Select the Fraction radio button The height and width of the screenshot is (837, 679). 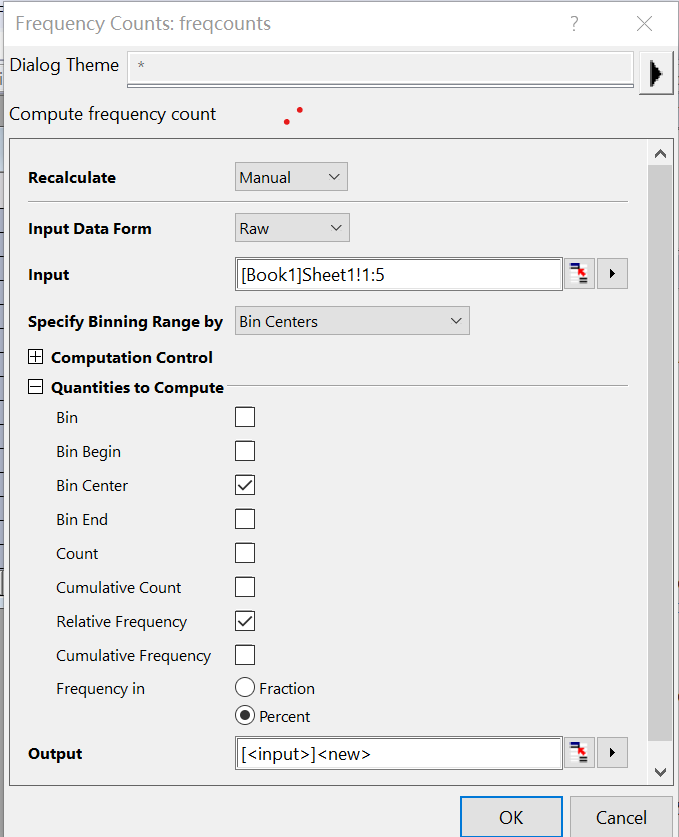click(245, 688)
